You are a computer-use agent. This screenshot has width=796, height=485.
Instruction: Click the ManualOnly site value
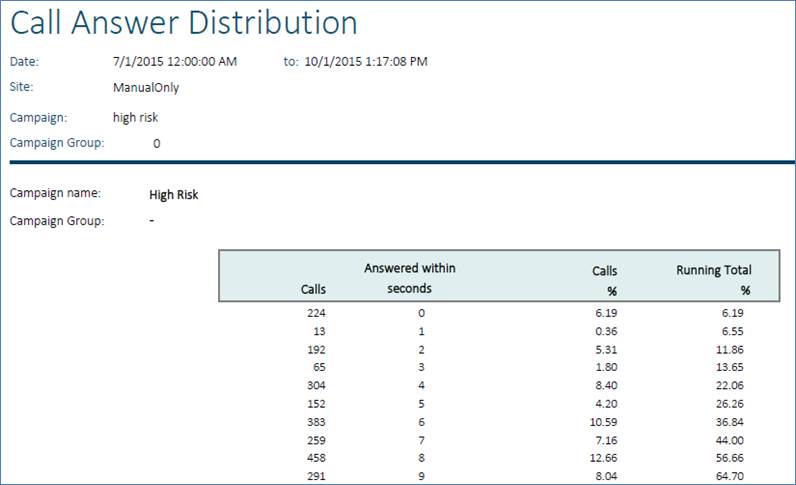(146, 87)
